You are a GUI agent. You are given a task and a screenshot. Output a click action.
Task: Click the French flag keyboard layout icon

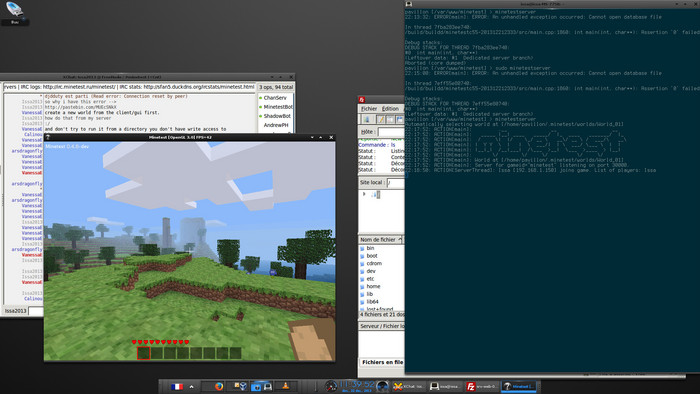click(177, 386)
